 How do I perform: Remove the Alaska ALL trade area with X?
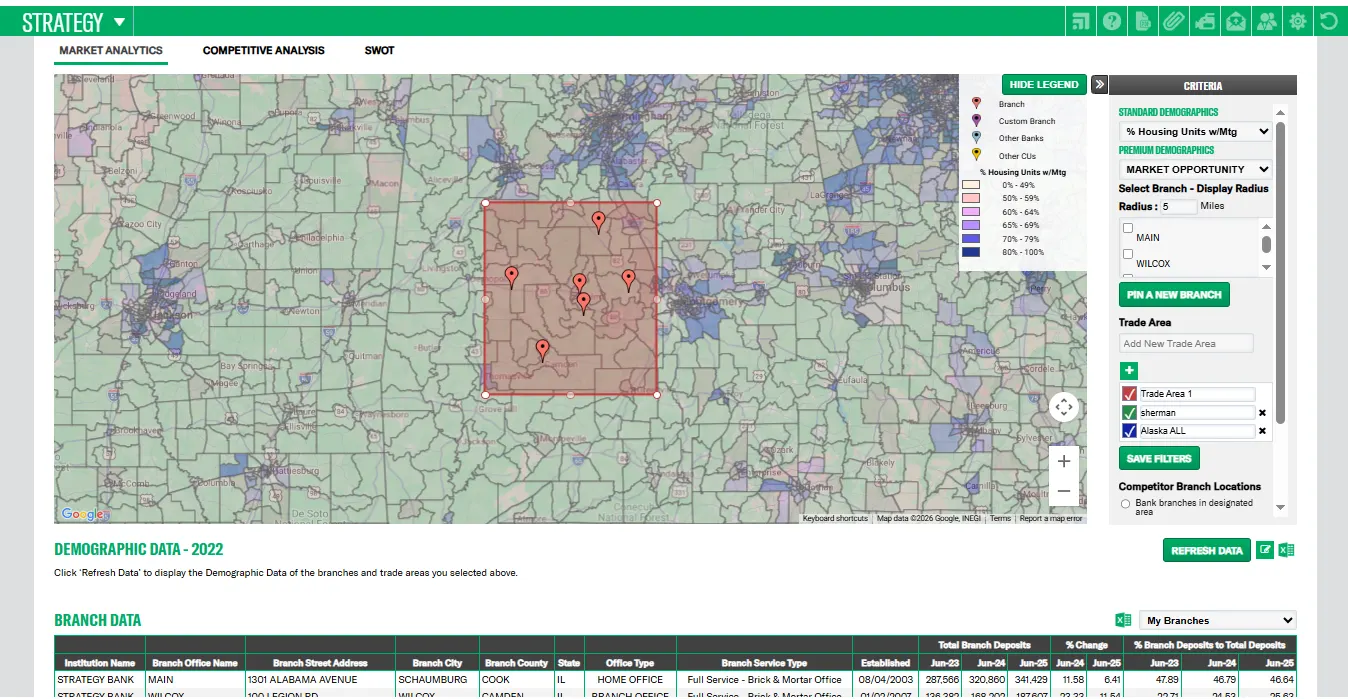coord(1262,432)
